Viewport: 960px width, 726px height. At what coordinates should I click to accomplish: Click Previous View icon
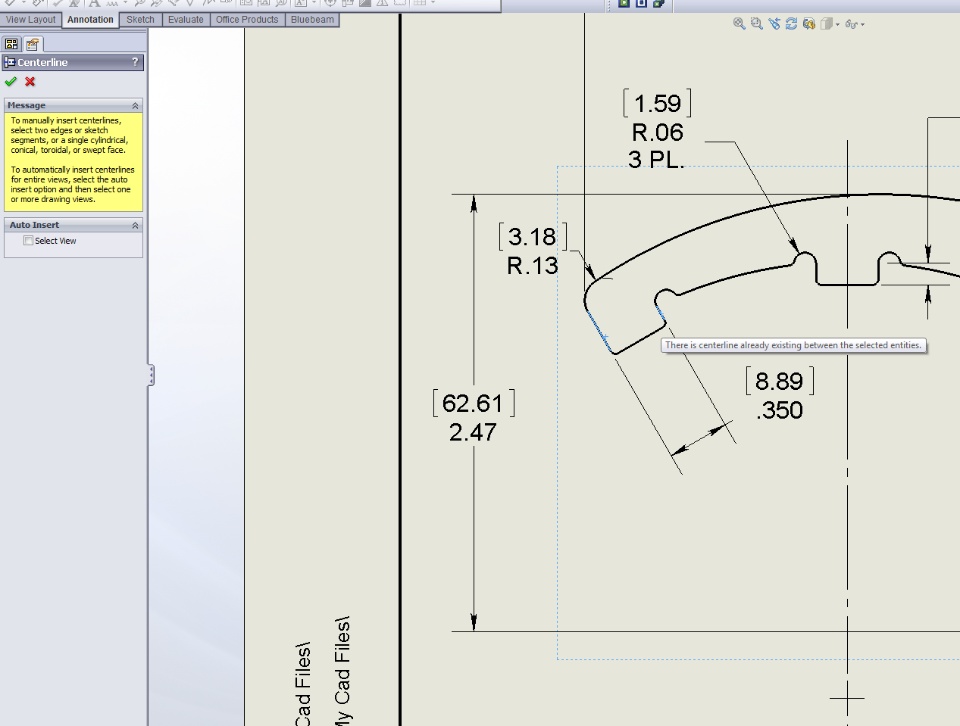click(774, 24)
